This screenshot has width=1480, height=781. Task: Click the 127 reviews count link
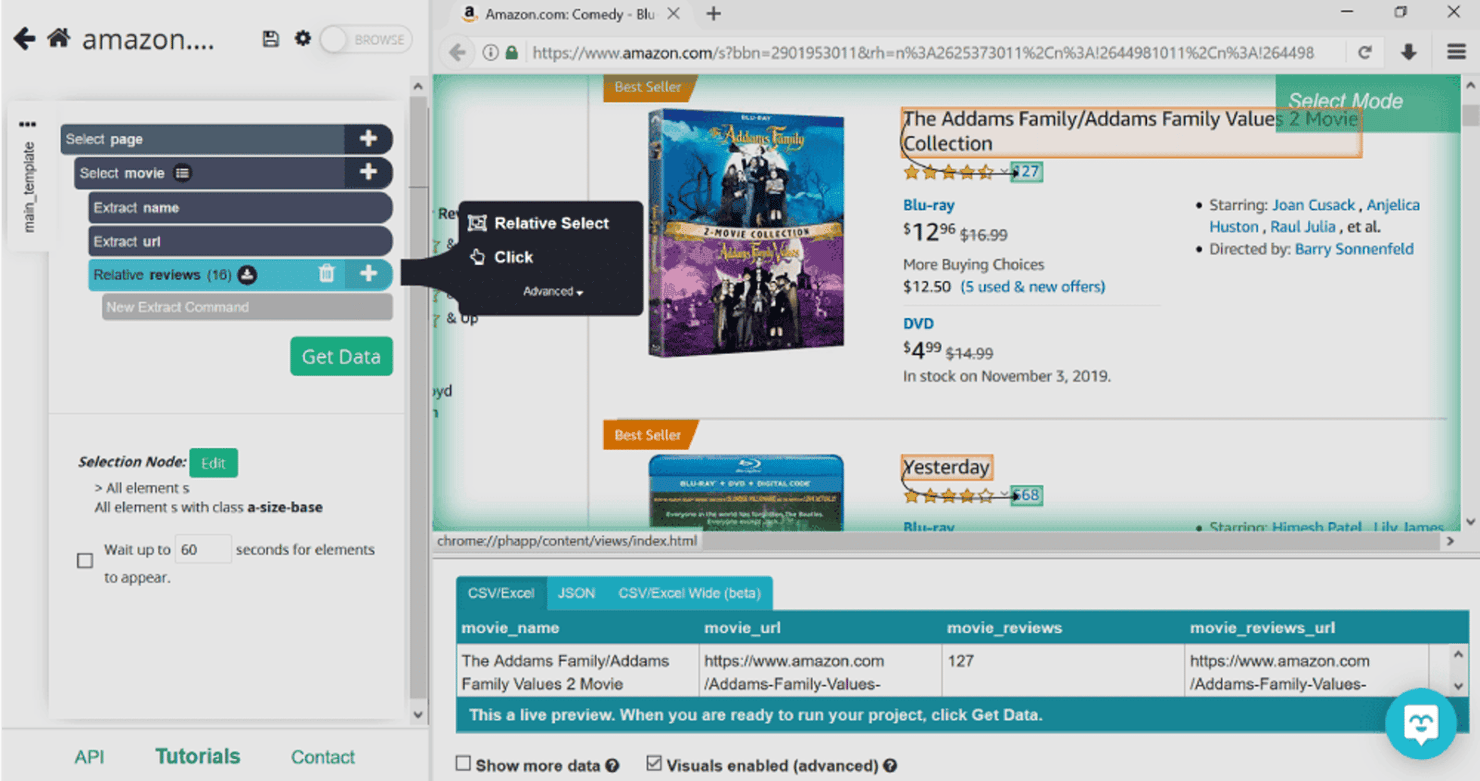(x=1027, y=172)
